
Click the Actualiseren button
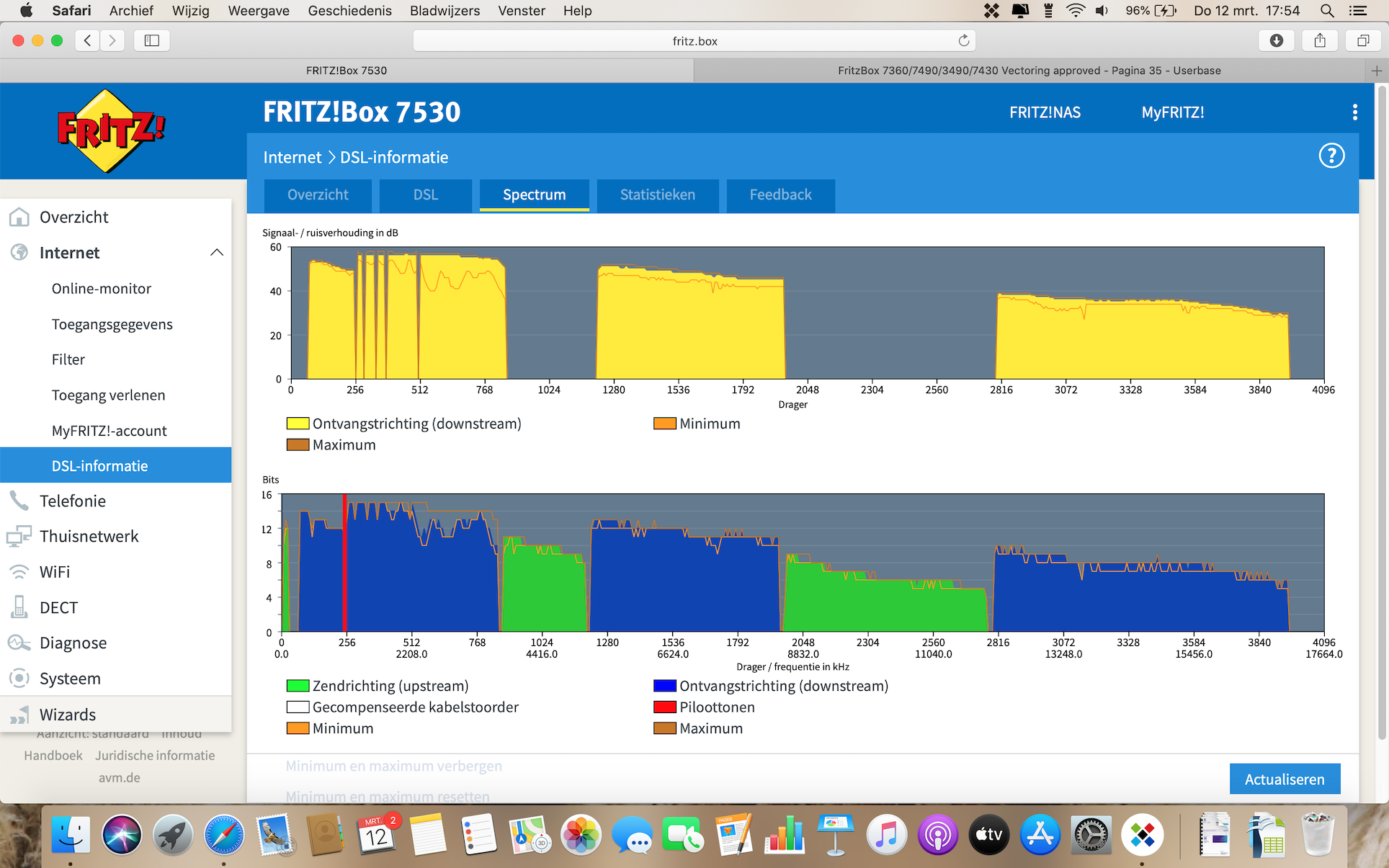pyautogui.click(x=1284, y=779)
